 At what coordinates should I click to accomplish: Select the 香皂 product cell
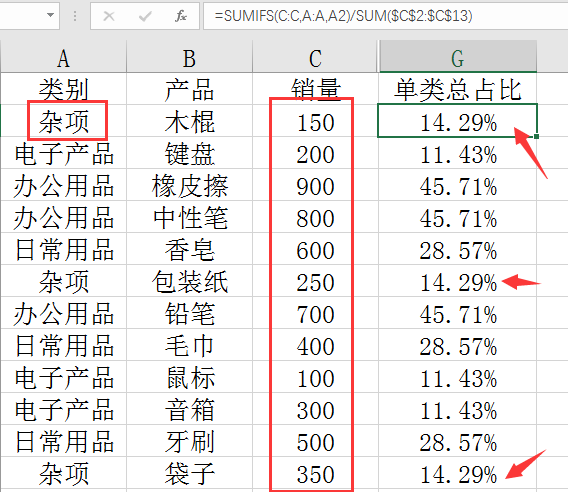pyautogui.click(x=189, y=249)
